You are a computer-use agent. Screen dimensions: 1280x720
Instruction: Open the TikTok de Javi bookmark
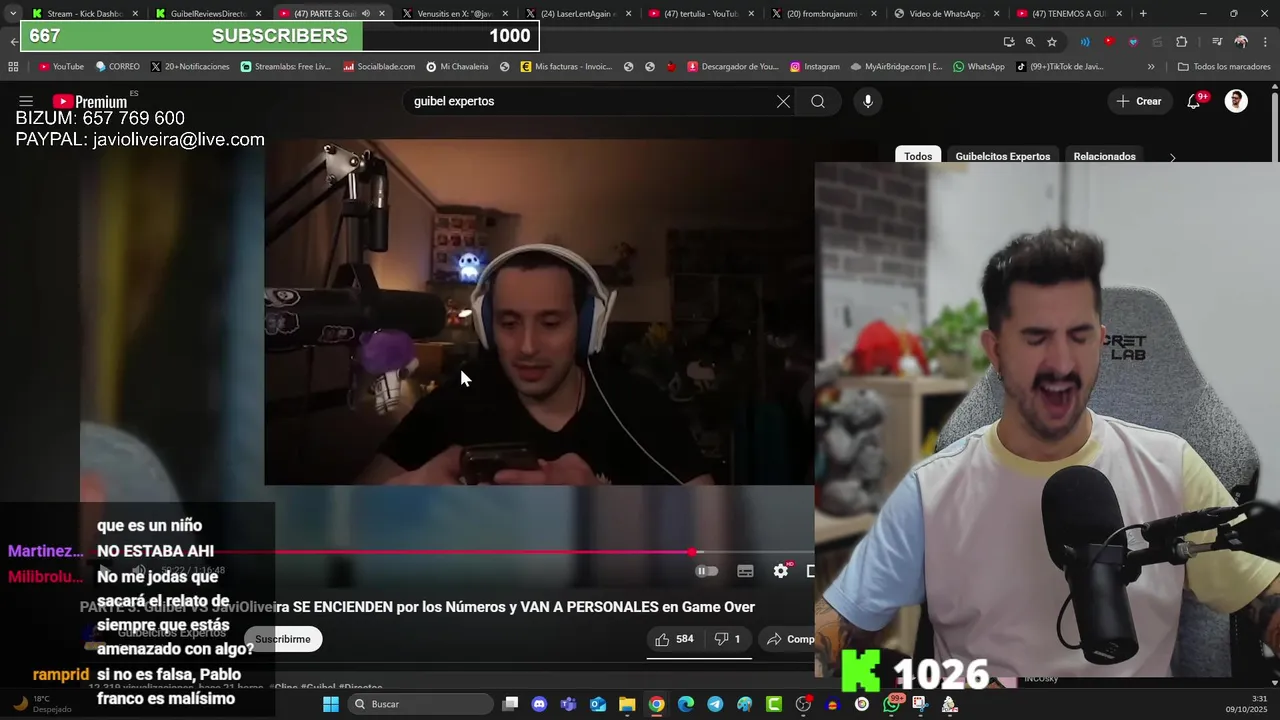[1060, 67]
